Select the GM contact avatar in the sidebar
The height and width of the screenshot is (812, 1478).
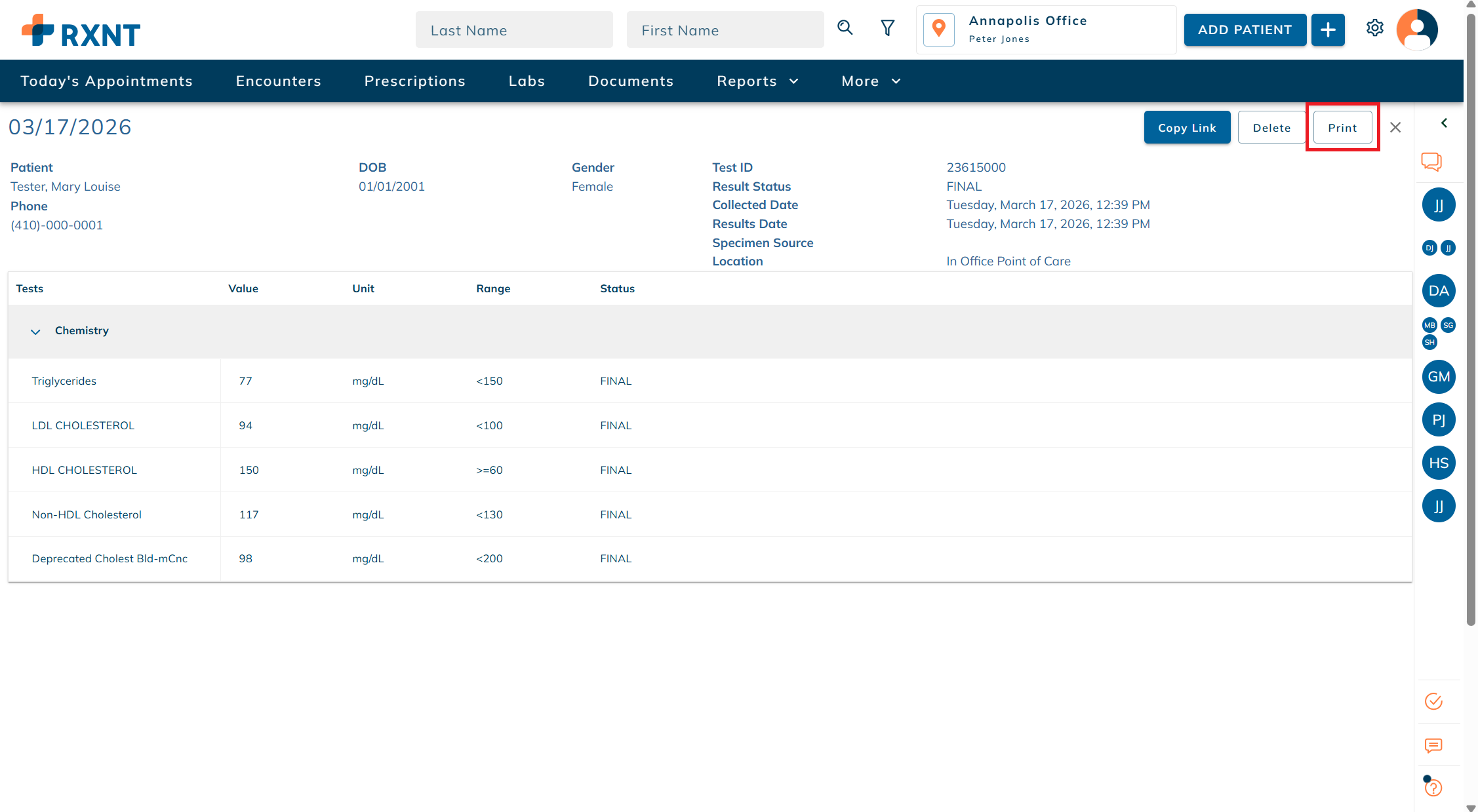point(1439,377)
